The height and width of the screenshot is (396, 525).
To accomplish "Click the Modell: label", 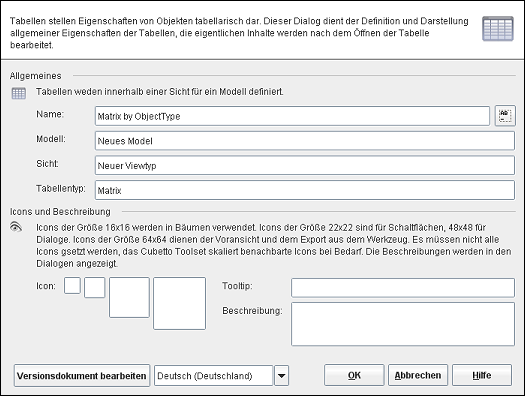I will coord(51,139).
